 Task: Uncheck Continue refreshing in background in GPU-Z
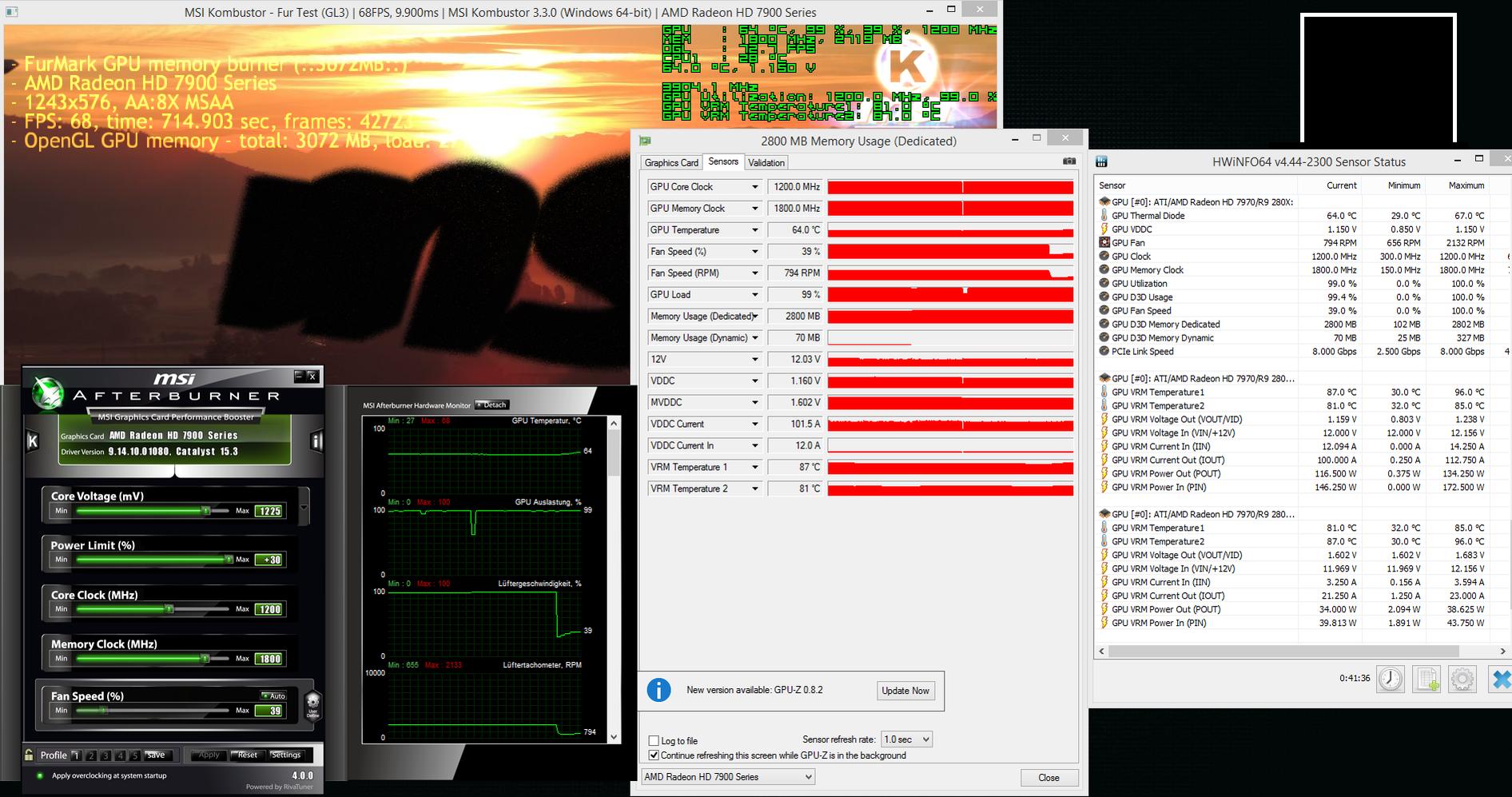point(654,755)
